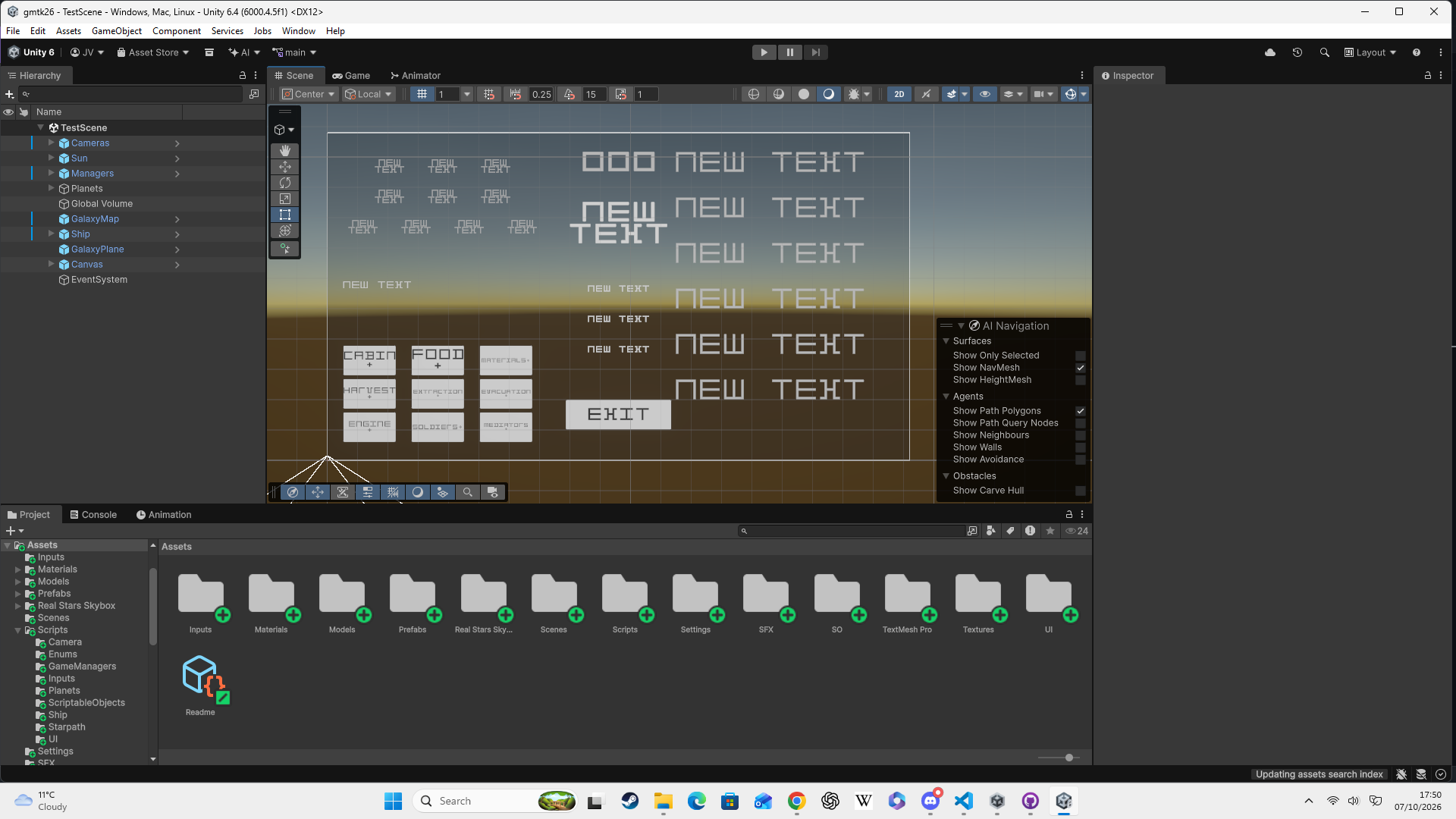
Task: Enable Show Carve Hull
Action: coord(1081,491)
